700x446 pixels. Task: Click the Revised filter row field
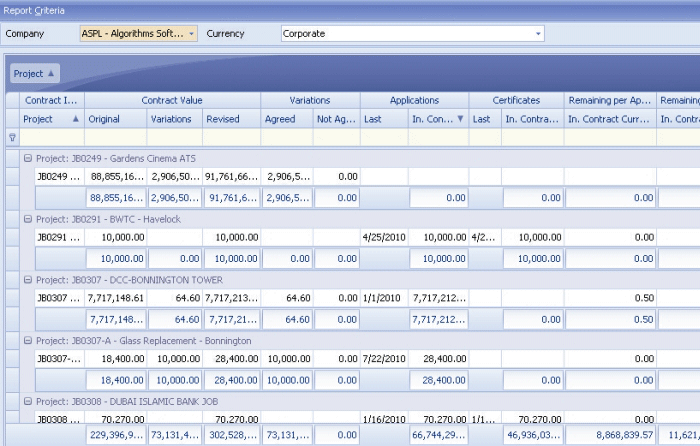pos(231,138)
